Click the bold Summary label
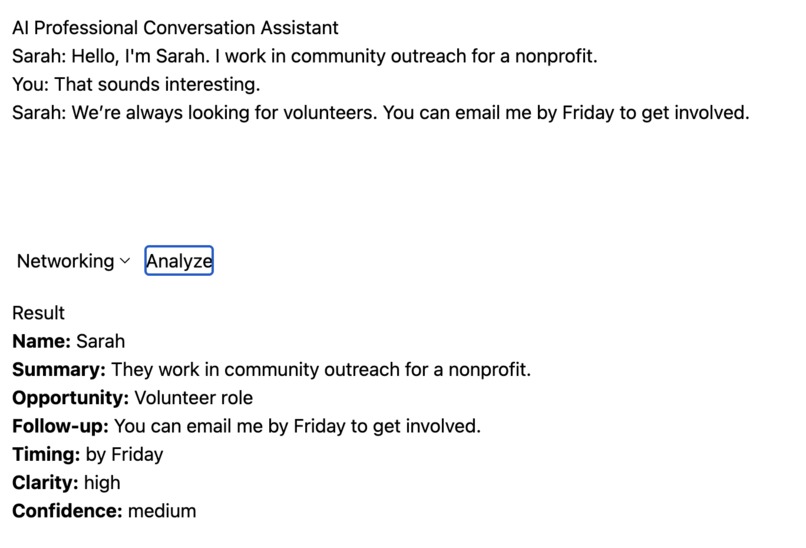806x548 pixels. coord(59,370)
